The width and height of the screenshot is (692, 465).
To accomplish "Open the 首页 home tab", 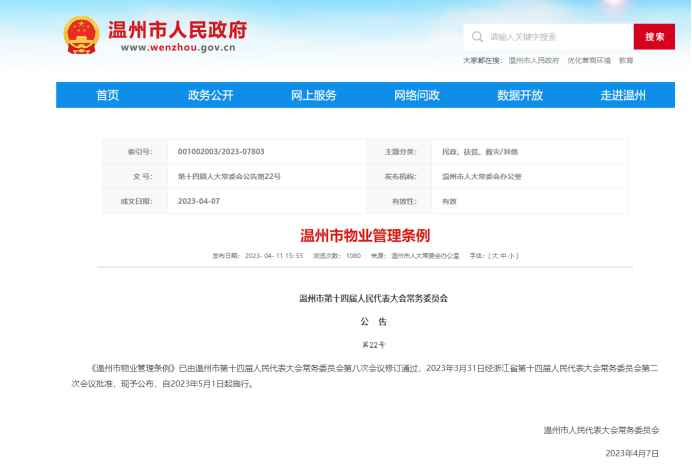I will point(107,95).
